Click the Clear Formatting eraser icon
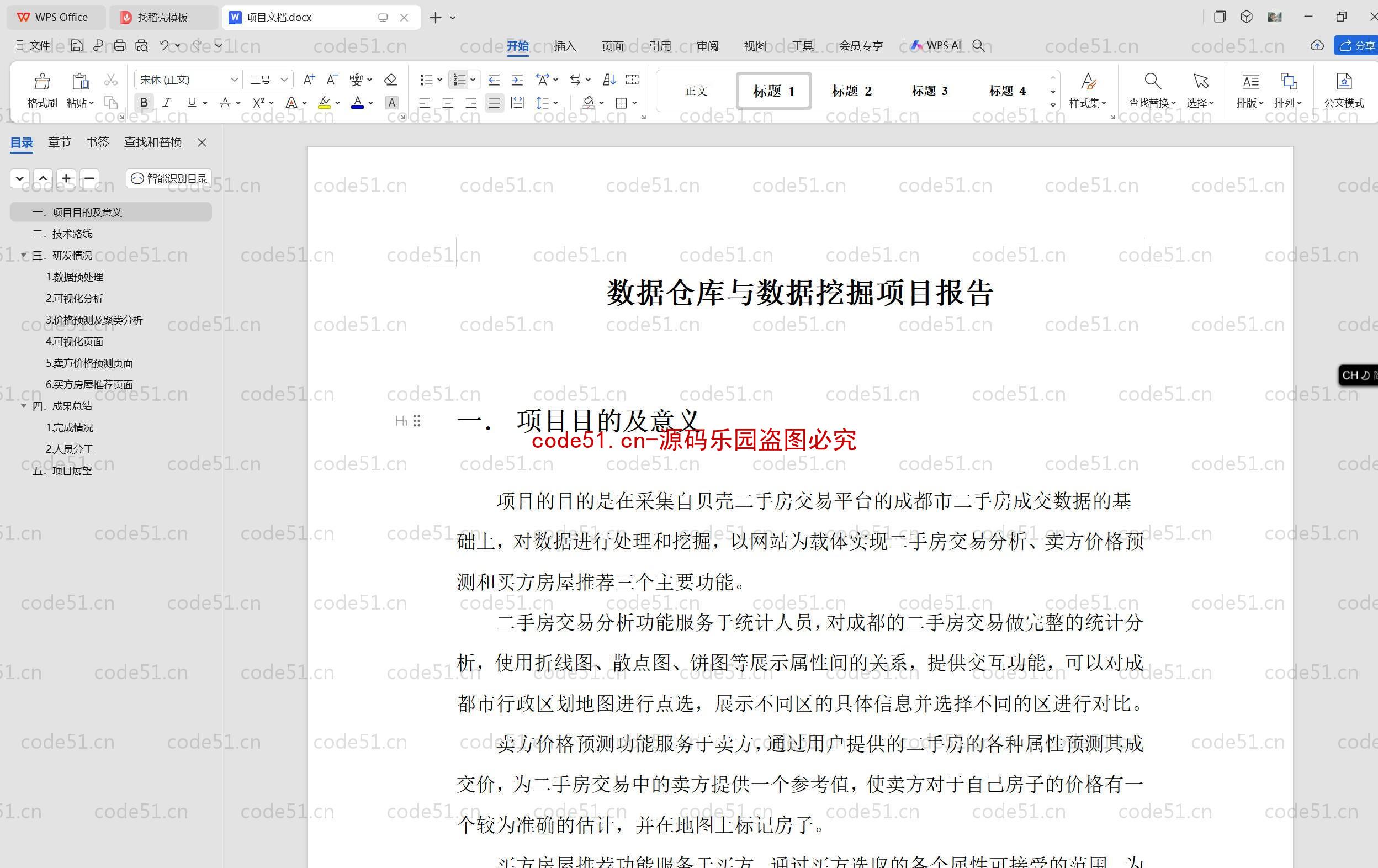 pos(391,80)
